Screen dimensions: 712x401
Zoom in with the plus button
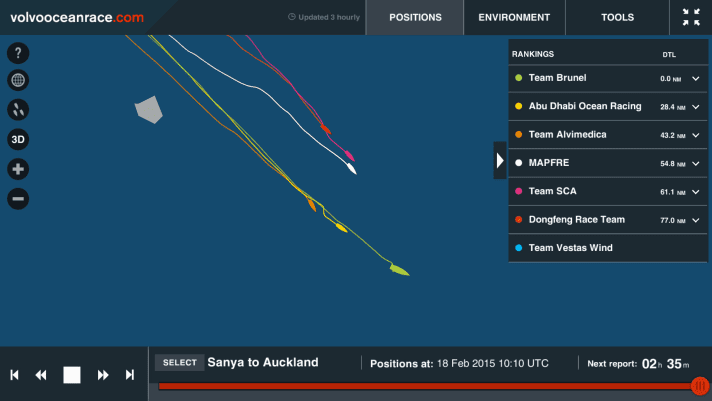(x=18, y=169)
